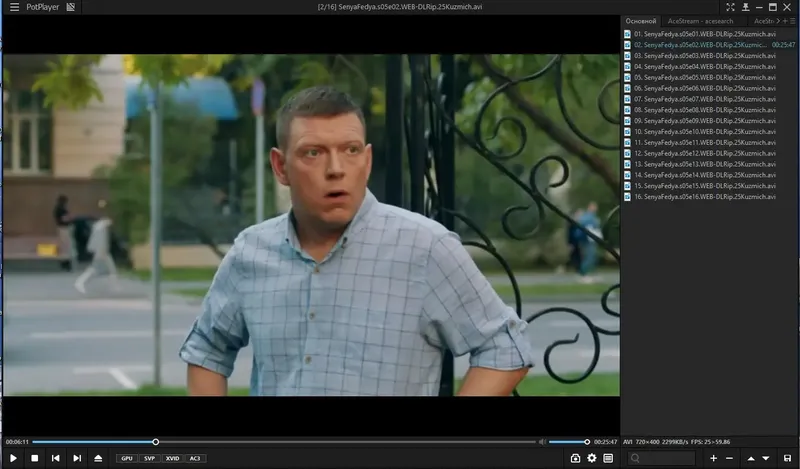Save the playlist with the disk icon
The height and width of the screenshot is (469, 800).
[x=787, y=458]
